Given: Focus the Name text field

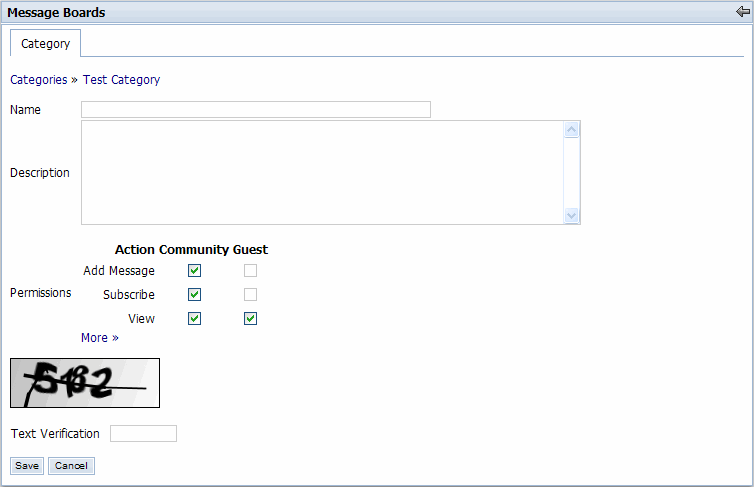Looking at the screenshot, I should pyautogui.click(x=256, y=110).
